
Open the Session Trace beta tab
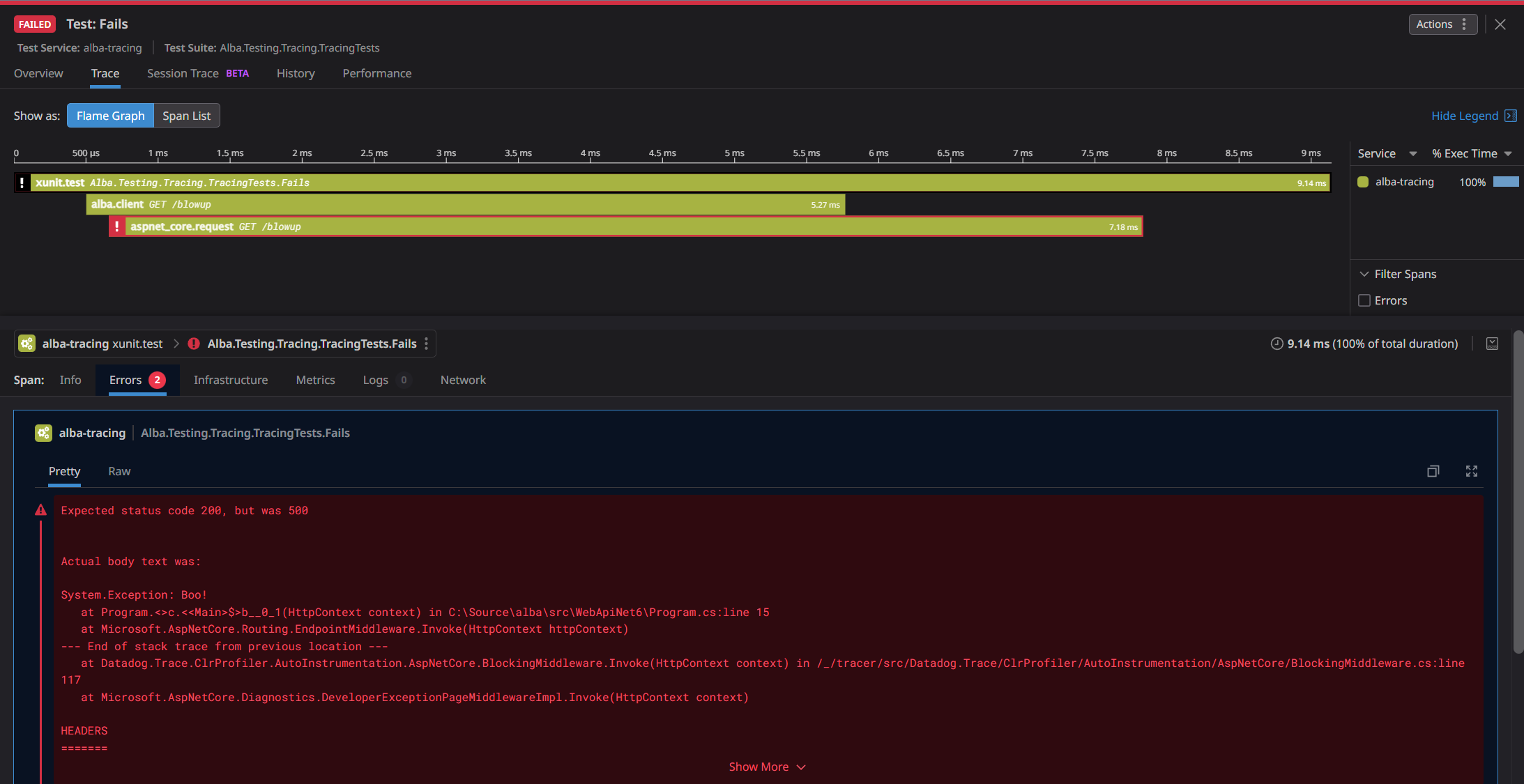click(x=198, y=73)
